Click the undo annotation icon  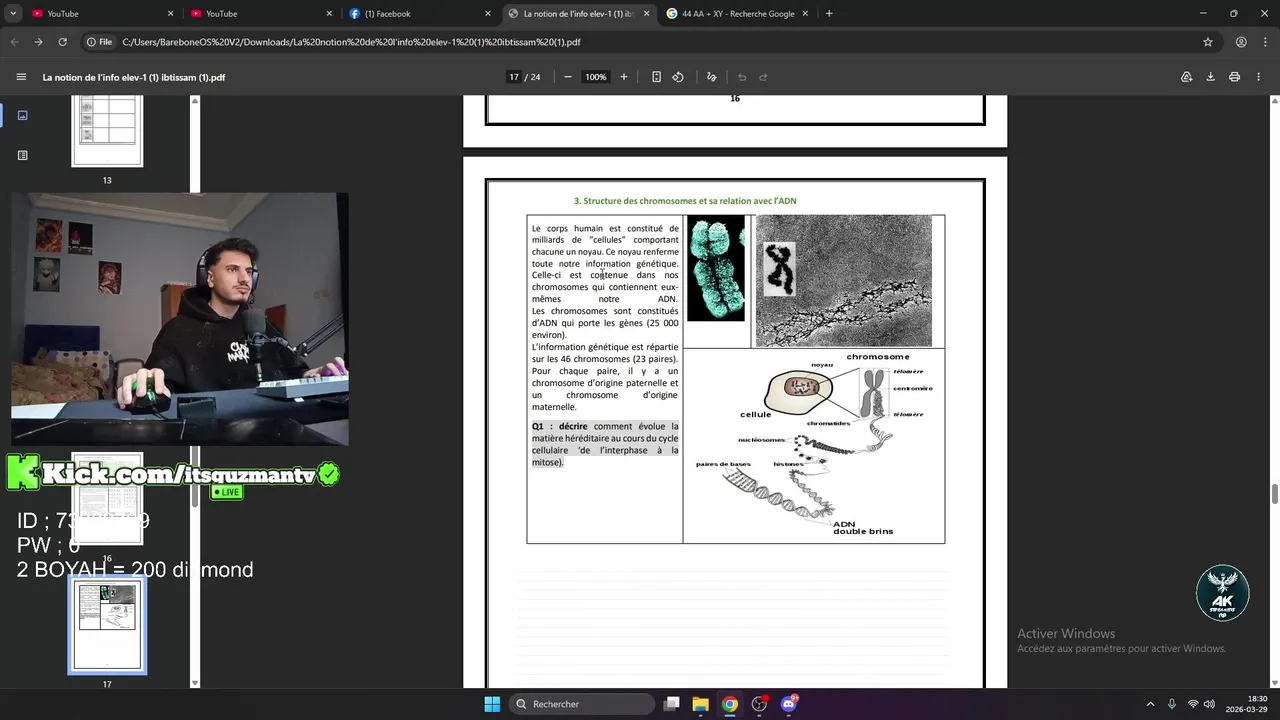(x=742, y=77)
